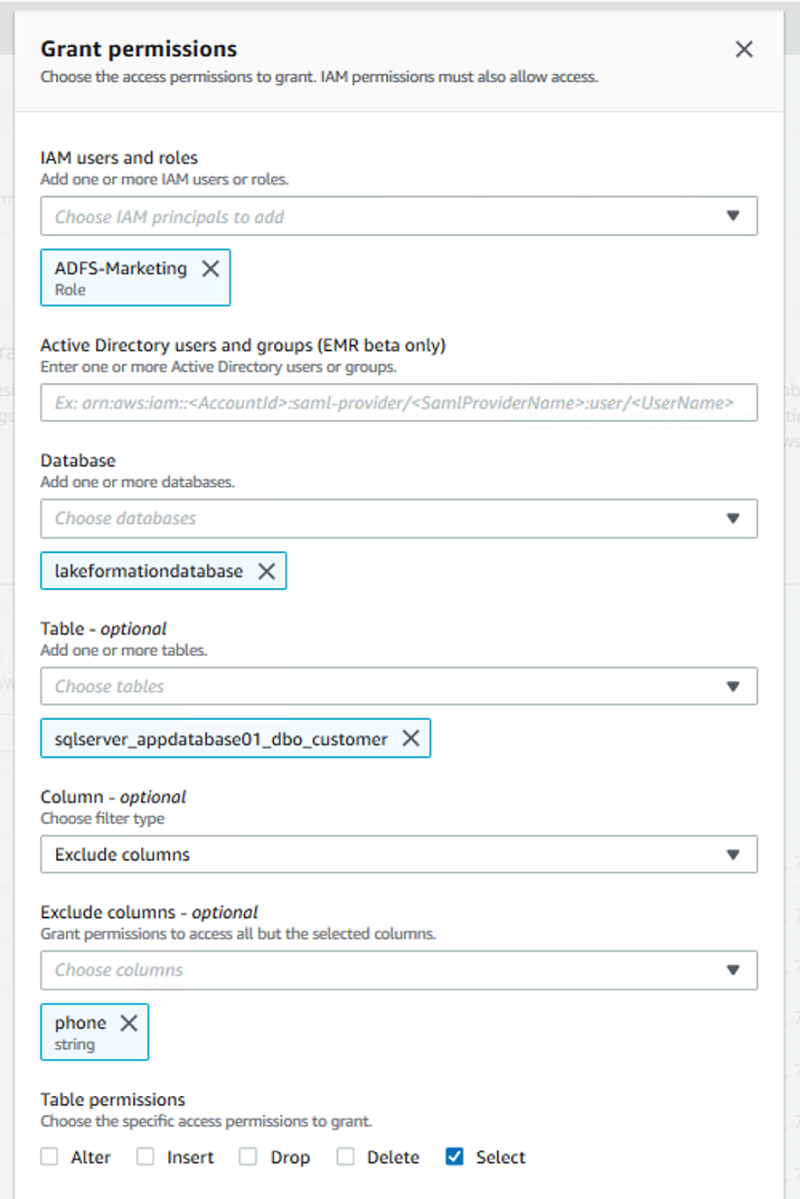Click the lakeformationdatabase tag
Screen dimensions: 800x1199
[148, 571]
